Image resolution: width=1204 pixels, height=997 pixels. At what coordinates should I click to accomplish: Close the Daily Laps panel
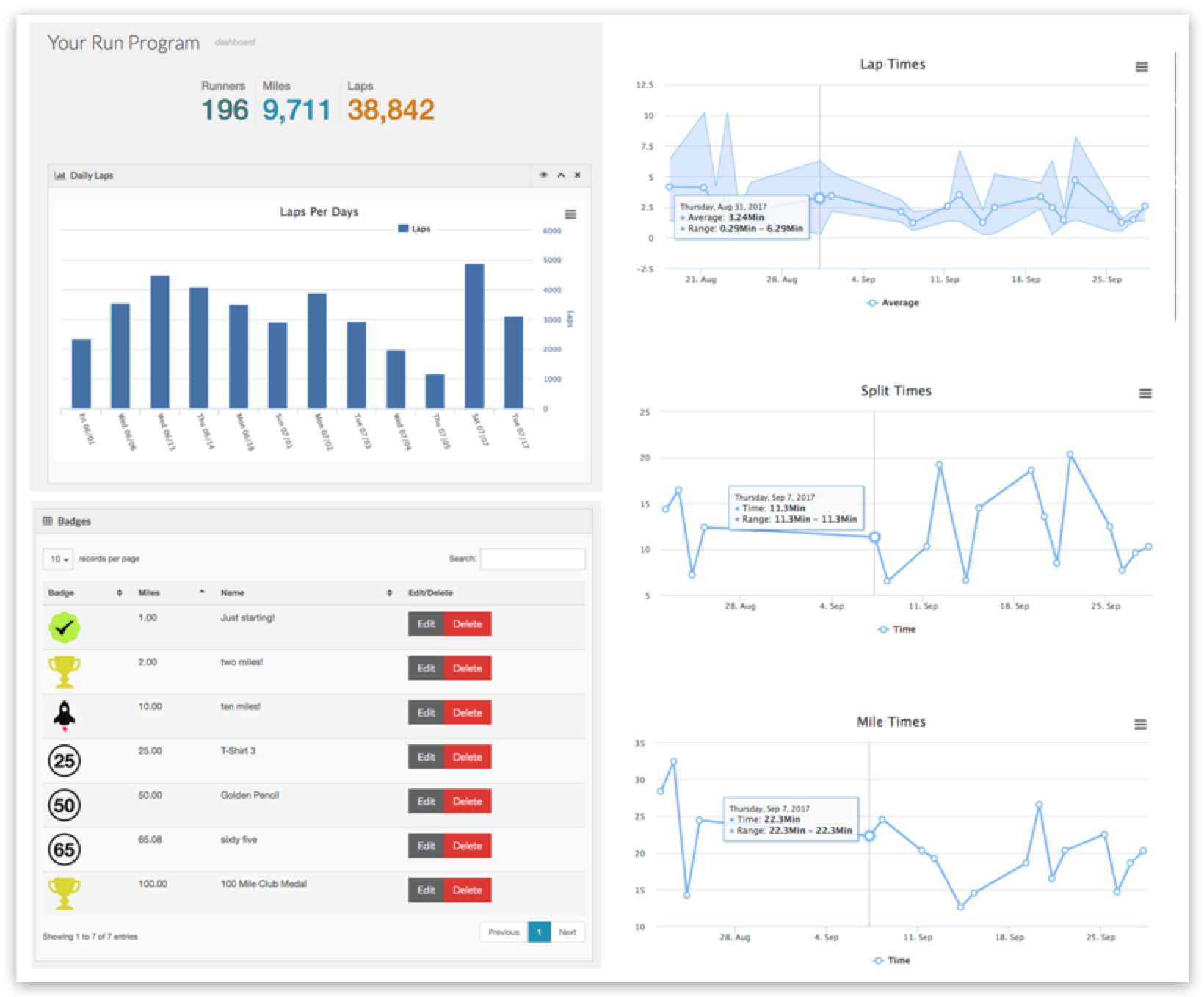[x=578, y=175]
